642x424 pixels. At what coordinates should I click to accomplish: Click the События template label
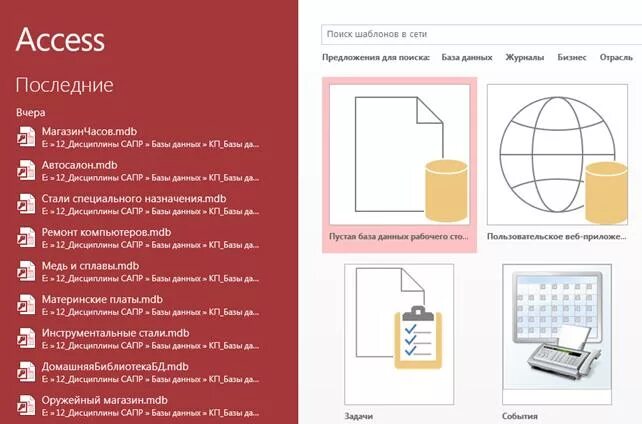(520, 416)
